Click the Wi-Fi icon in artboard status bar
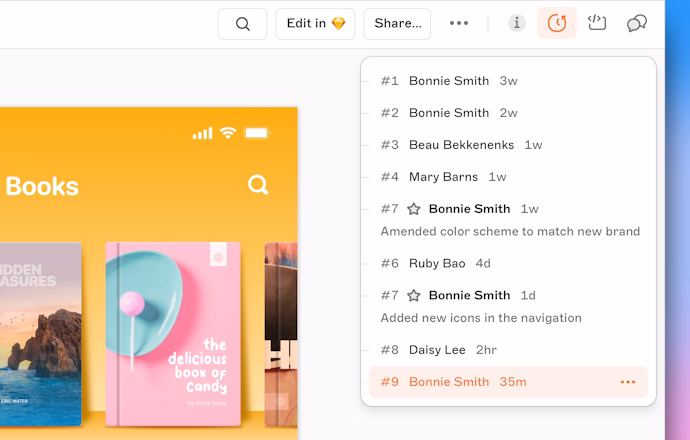 tap(228, 133)
